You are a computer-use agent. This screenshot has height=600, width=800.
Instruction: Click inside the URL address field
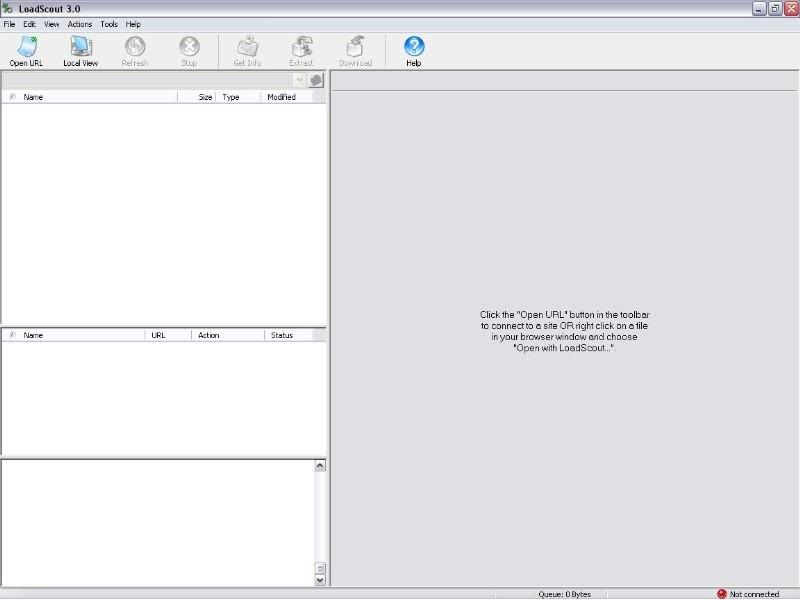[x=148, y=80]
